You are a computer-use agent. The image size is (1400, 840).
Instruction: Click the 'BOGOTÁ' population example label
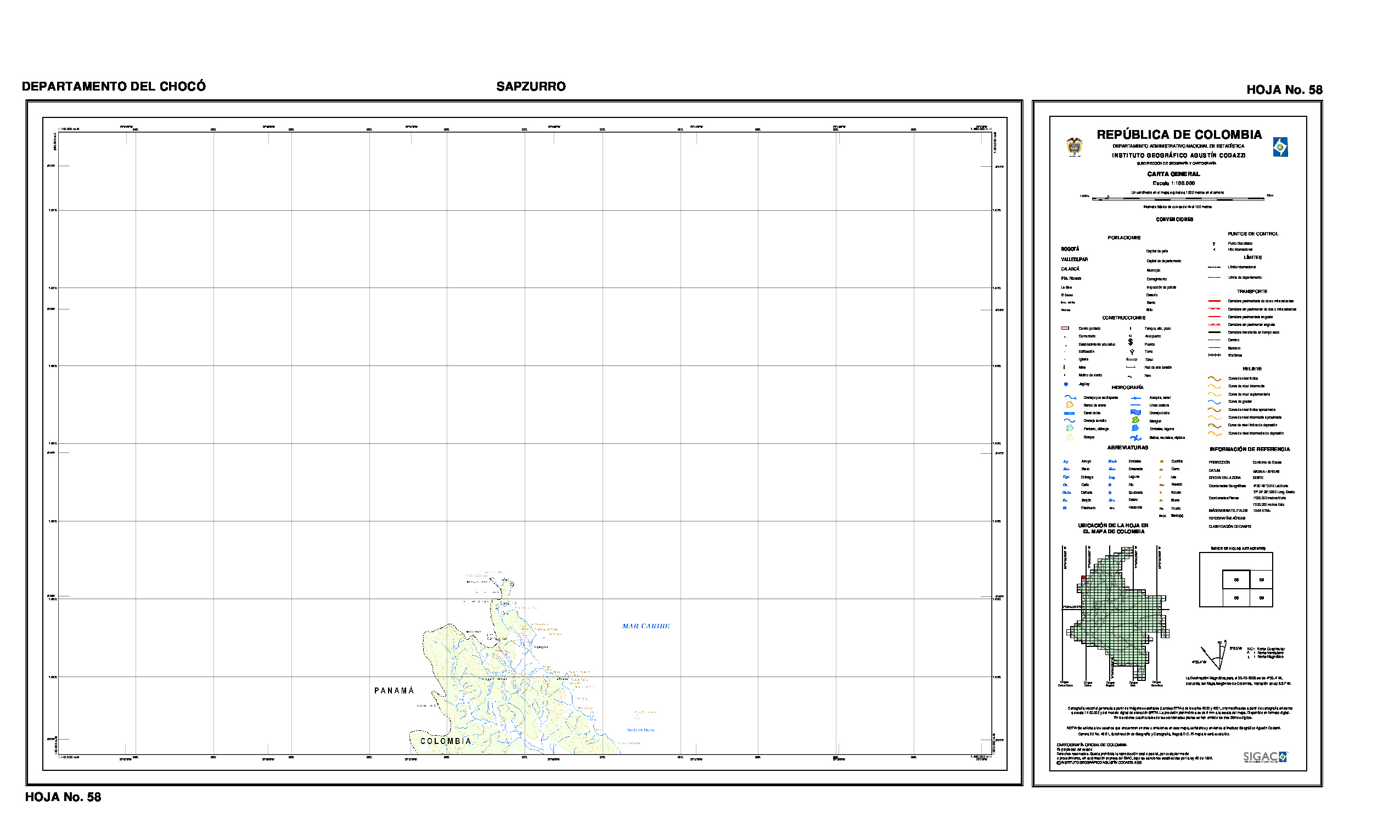coord(1070,249)
